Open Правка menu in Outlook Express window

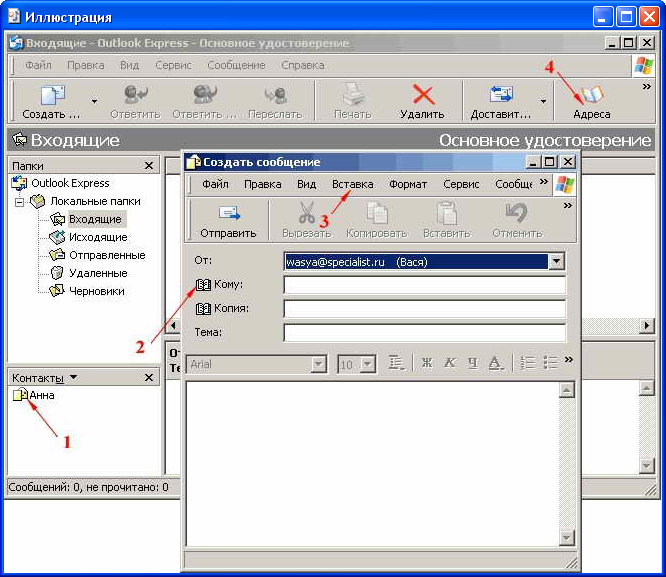[x=86, y=65]
